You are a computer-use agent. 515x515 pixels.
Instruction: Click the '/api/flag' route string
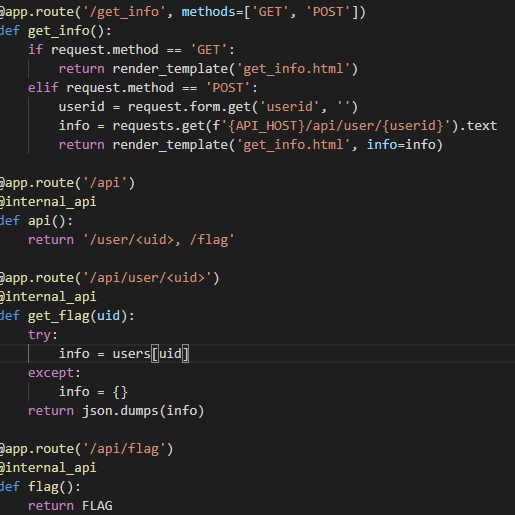(x=124, y=449)
